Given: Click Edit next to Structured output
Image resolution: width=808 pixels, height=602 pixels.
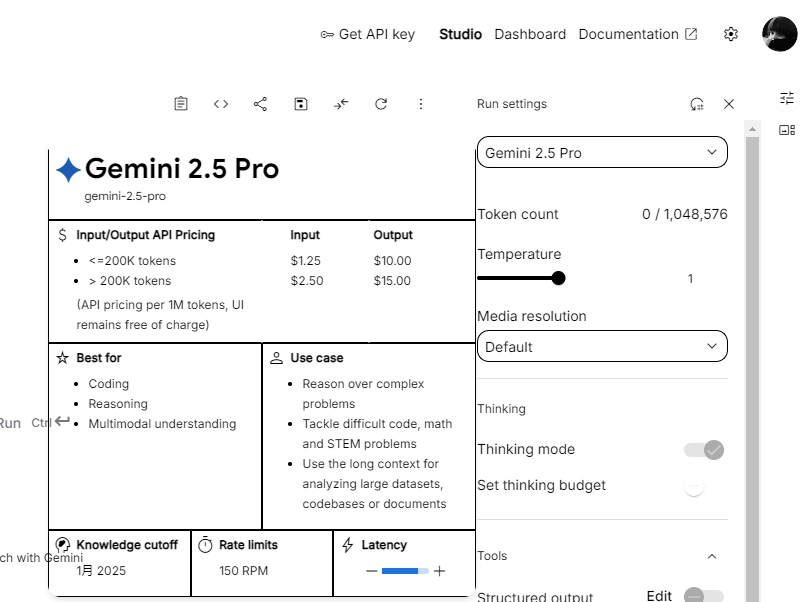Looking at the screenshot, I should [659, 596].
